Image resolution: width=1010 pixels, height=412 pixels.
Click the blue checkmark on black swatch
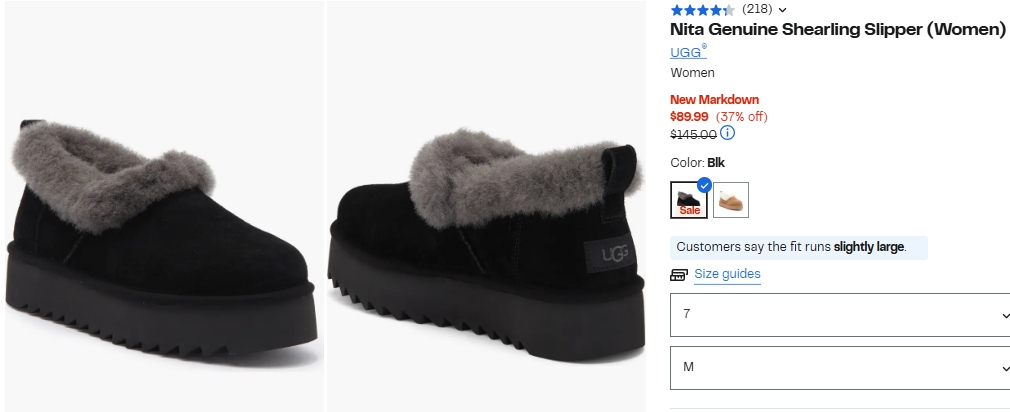pos(704,185)
